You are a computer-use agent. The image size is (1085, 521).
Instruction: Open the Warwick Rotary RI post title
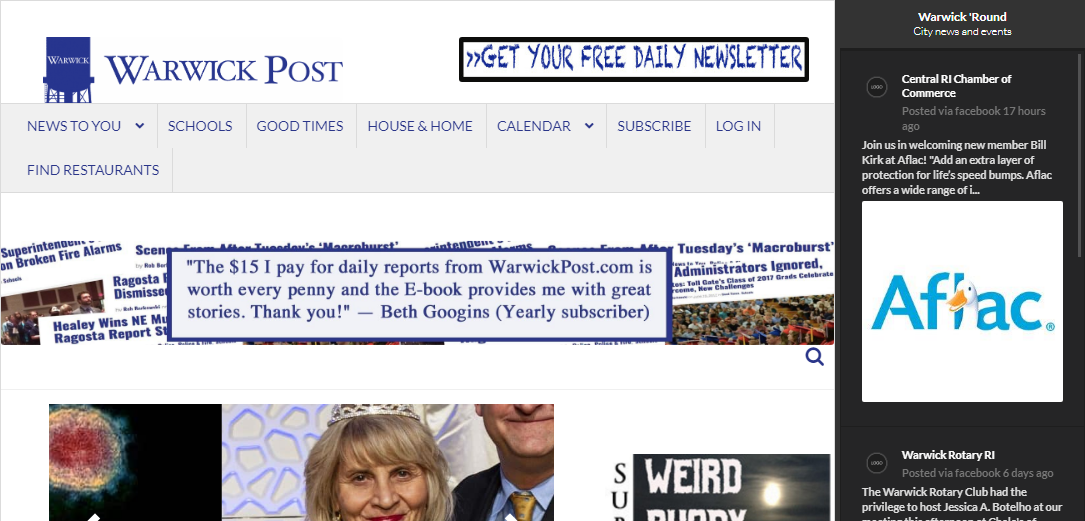(x=948, y=455)
